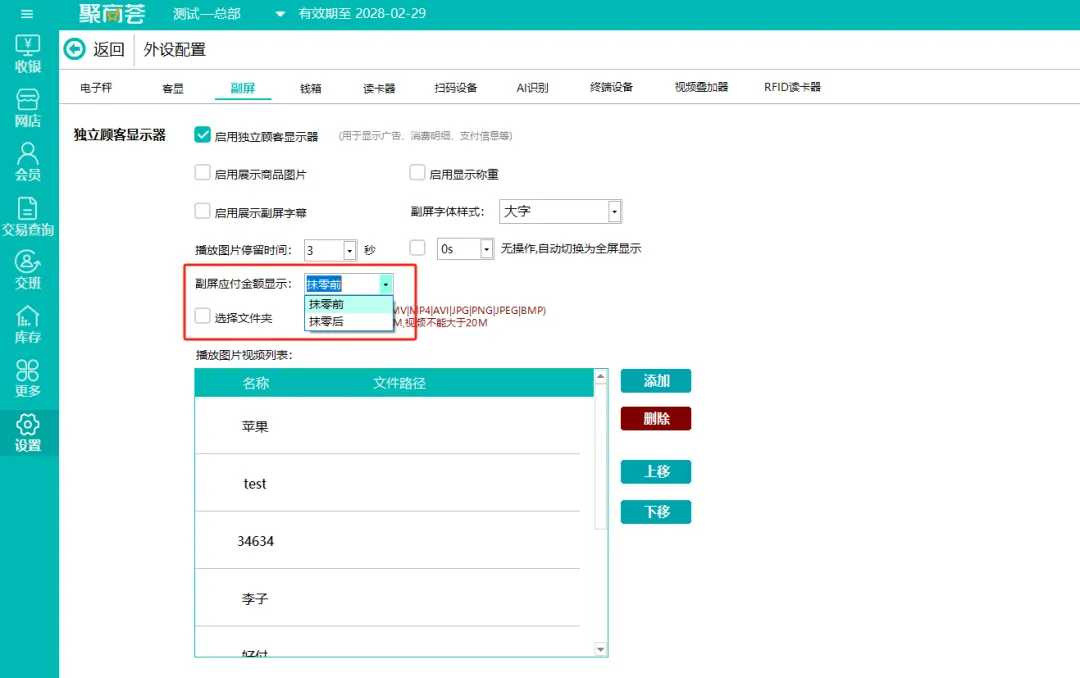Open the hamburger menu icon
This screenshot has height=678, width=1080.
pos(27,14)
